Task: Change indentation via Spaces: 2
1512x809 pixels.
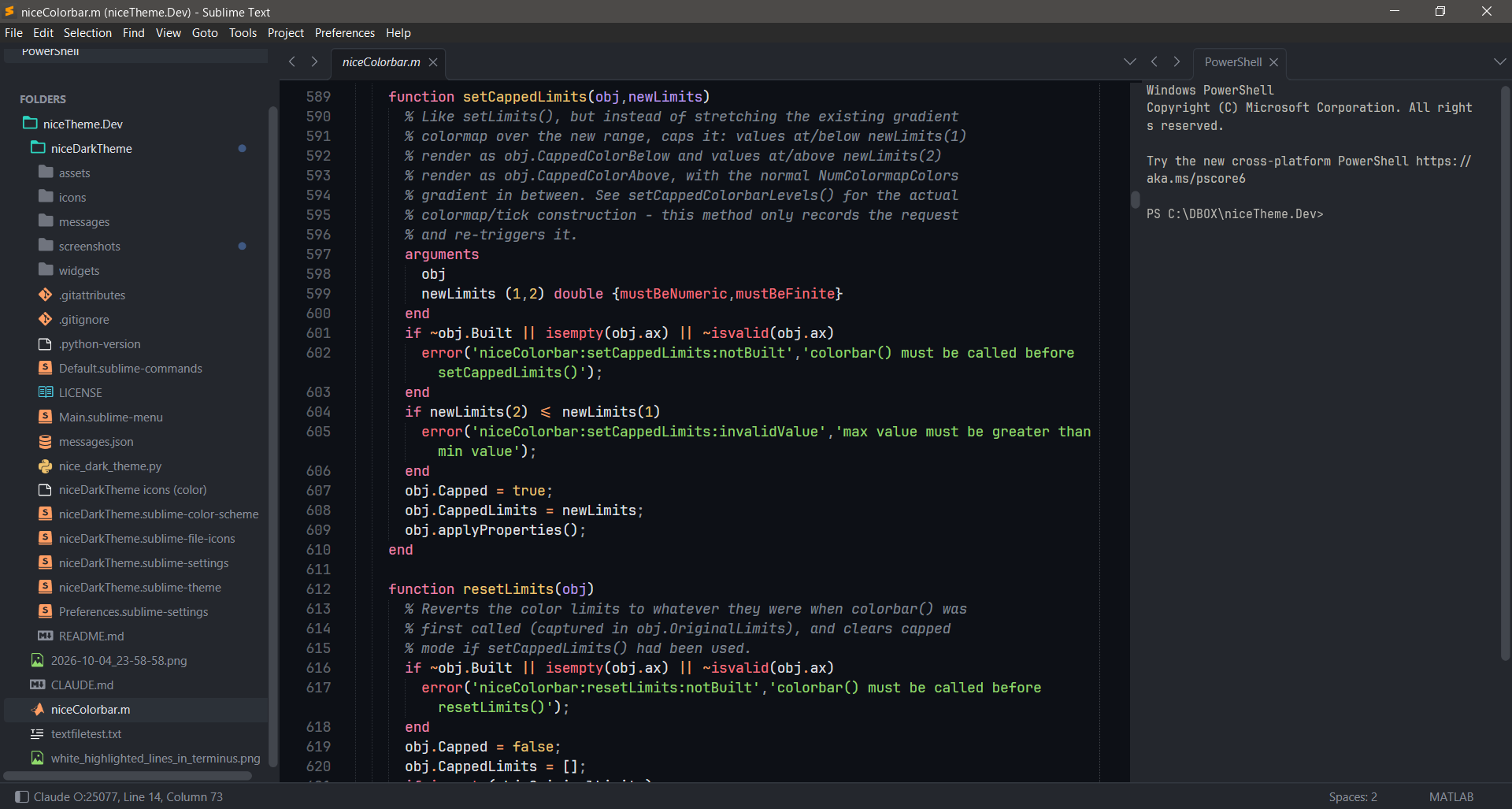Action: [x=1353, y=796]
